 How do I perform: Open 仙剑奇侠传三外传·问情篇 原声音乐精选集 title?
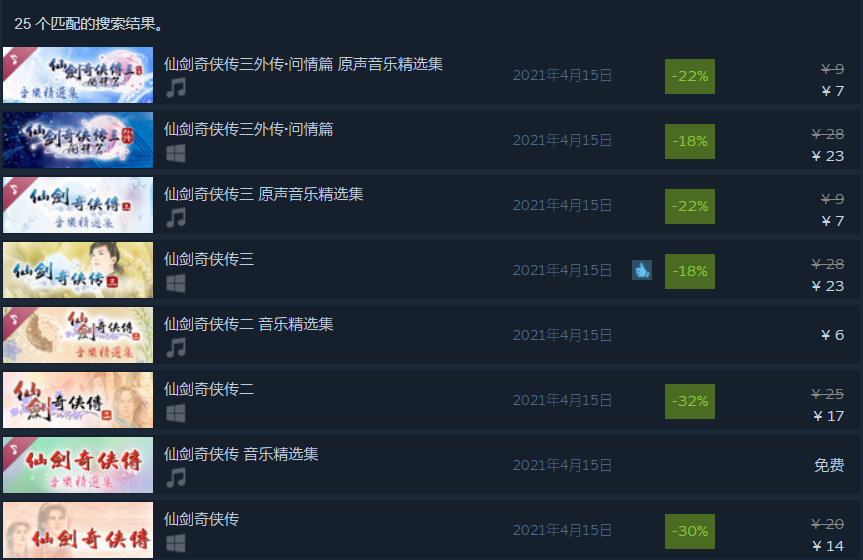pyautogui.click(x=303, y=64)
